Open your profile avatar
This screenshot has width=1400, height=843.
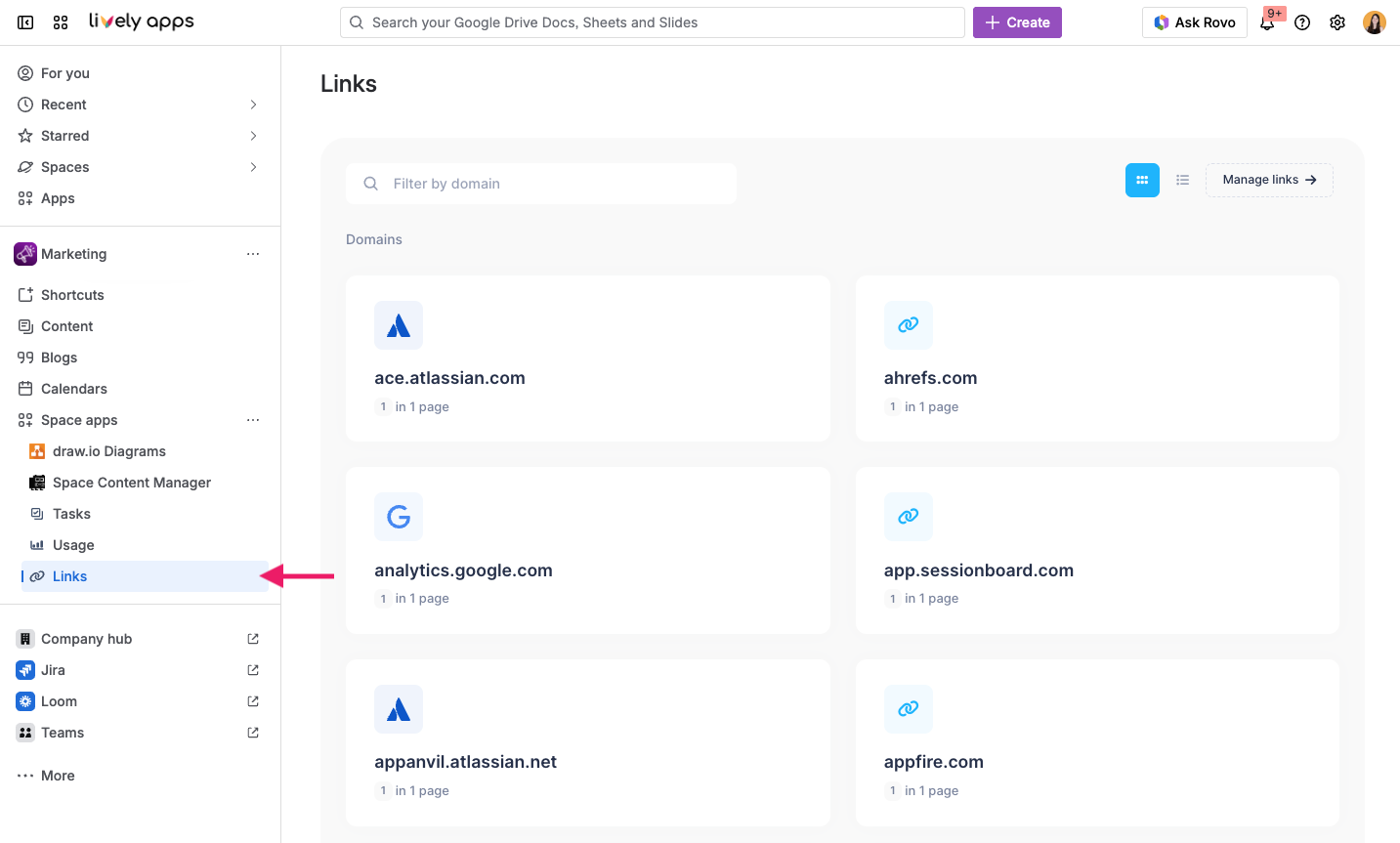(x=1374, y=21)
